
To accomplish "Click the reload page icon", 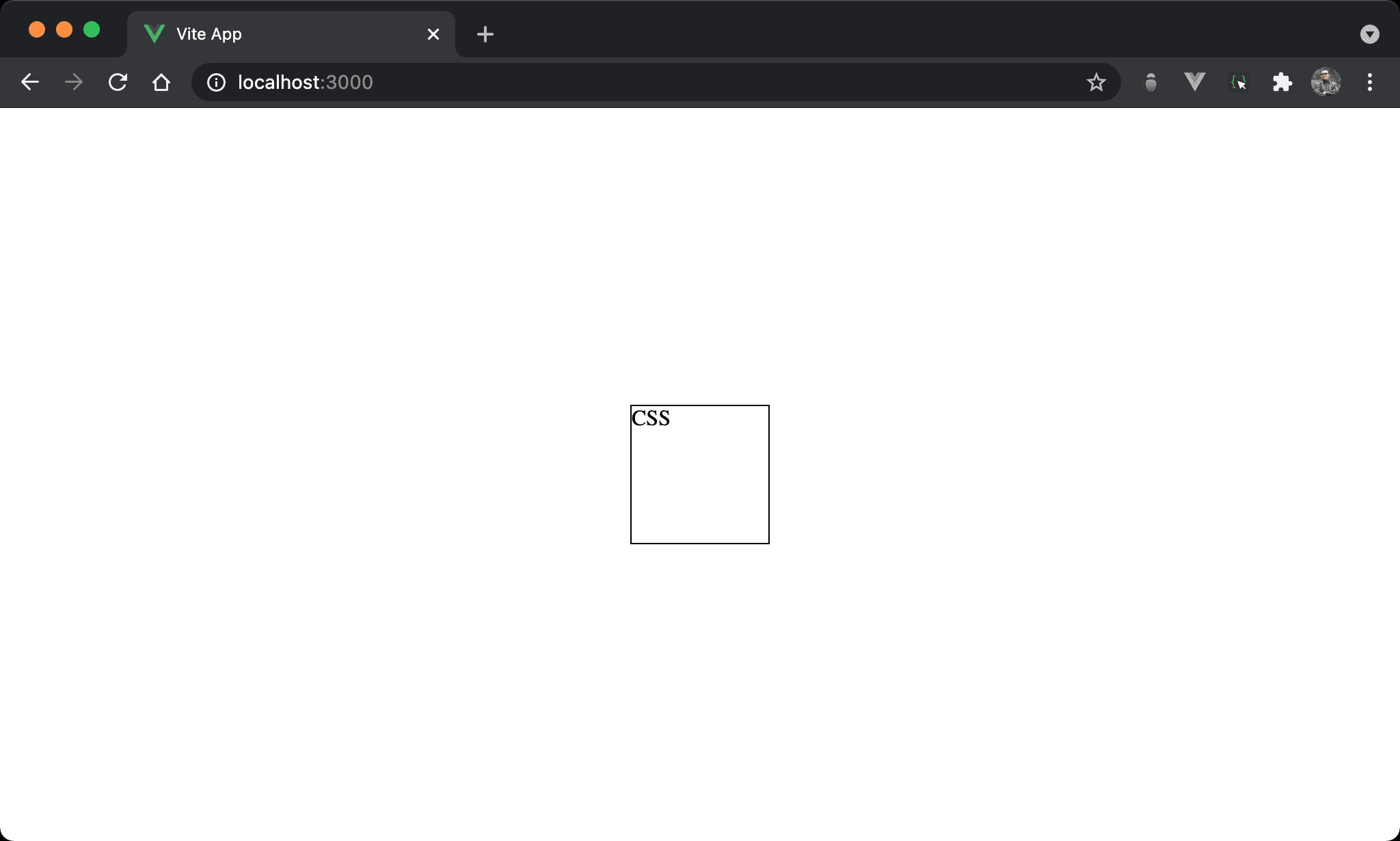I will [x=118, y=82].
